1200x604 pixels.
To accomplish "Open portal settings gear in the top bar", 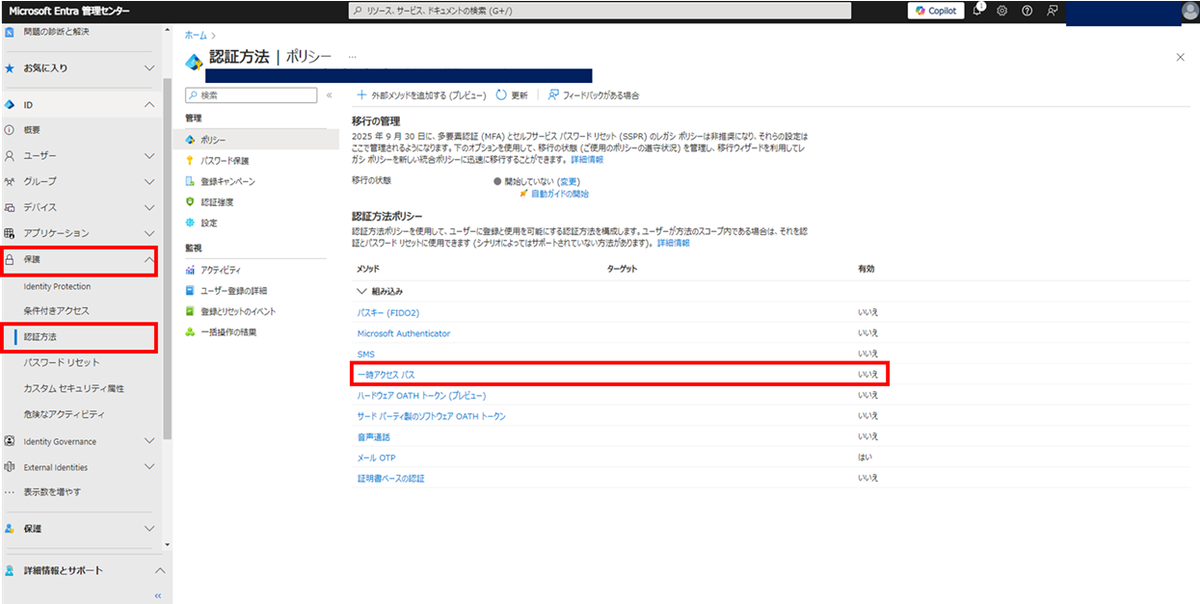I will click(x=1002, y=10).
